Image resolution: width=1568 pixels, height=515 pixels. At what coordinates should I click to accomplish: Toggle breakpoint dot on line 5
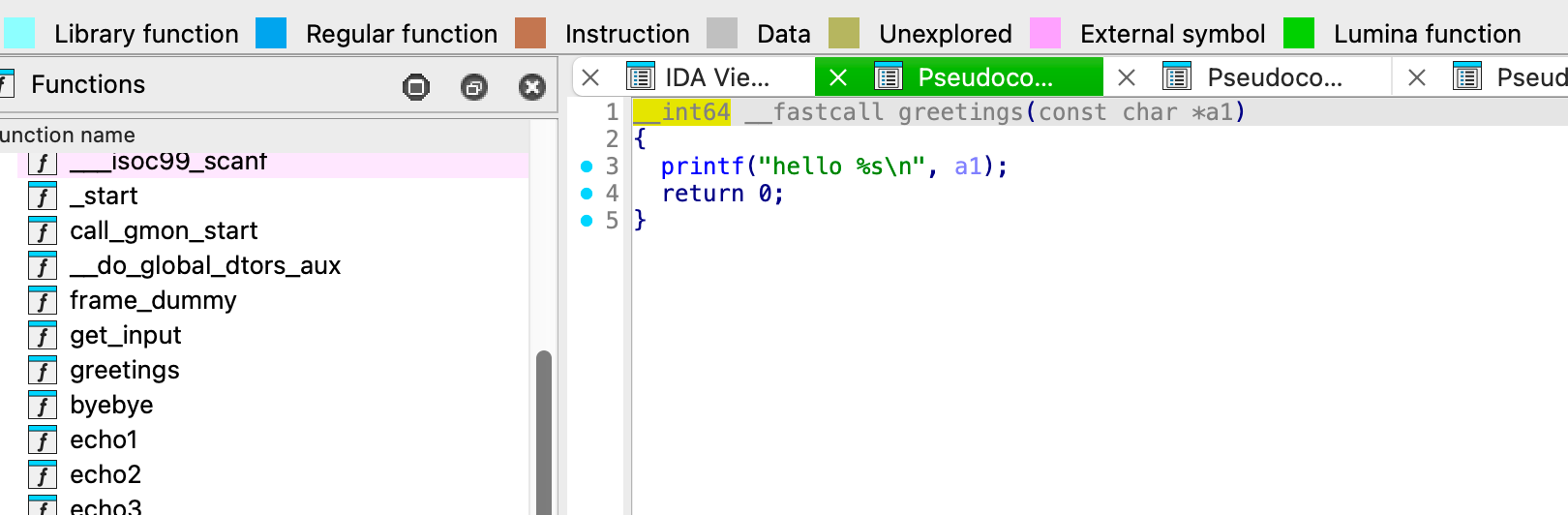click(587, 221)
